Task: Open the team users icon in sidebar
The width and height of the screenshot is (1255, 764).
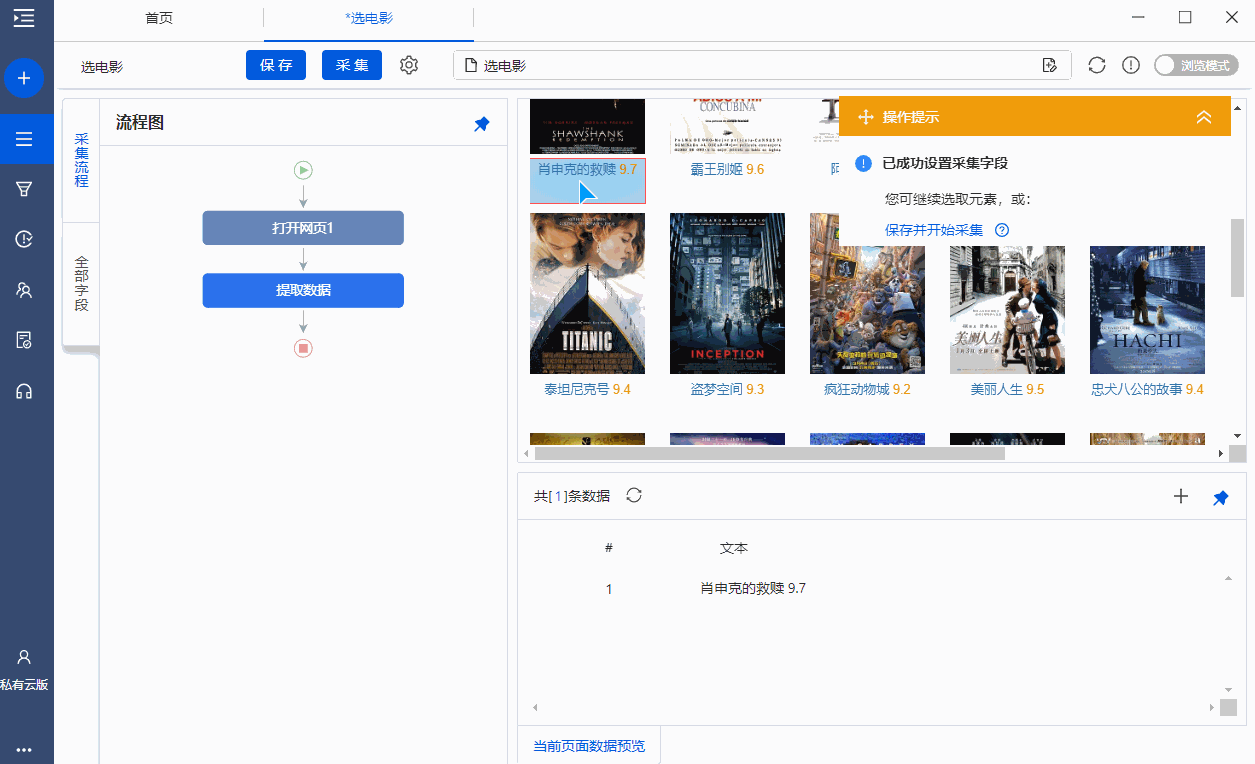Action: click(24, 290)
